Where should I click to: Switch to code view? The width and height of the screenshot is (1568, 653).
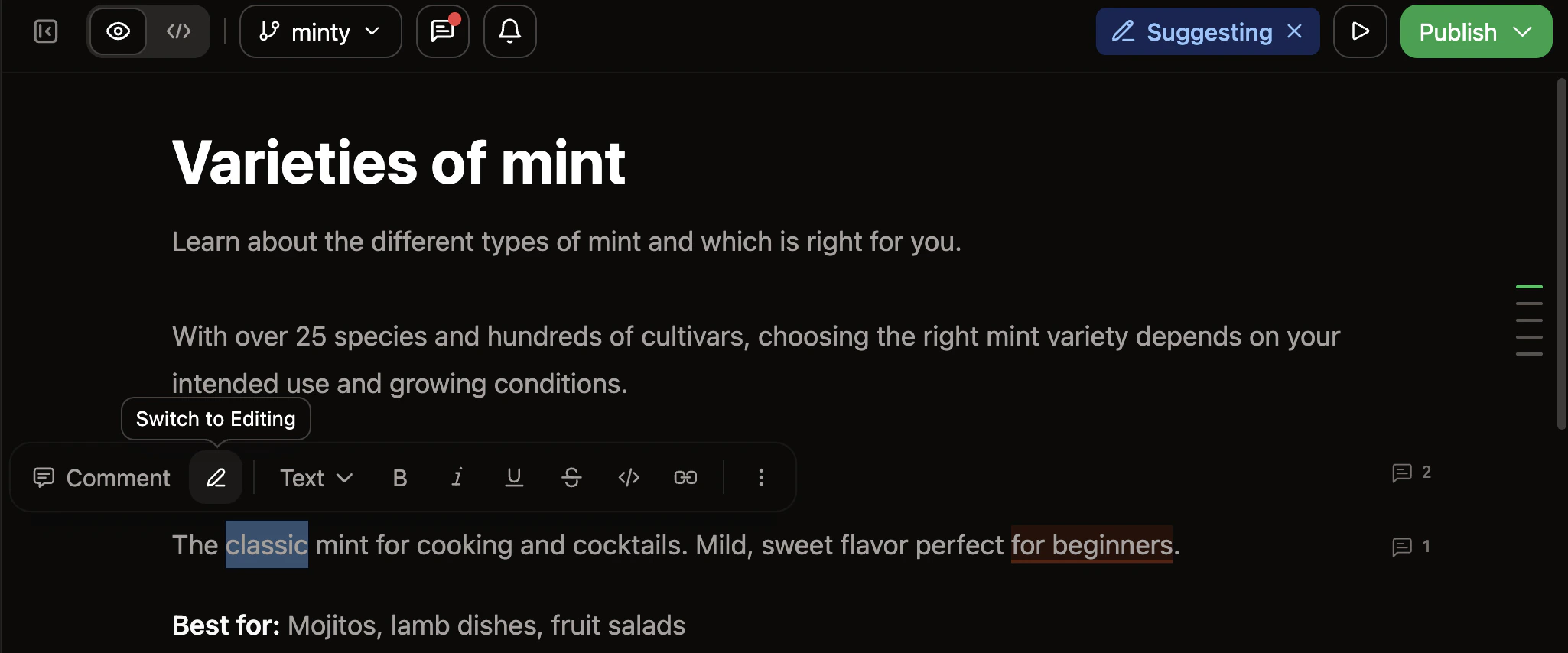179,31
